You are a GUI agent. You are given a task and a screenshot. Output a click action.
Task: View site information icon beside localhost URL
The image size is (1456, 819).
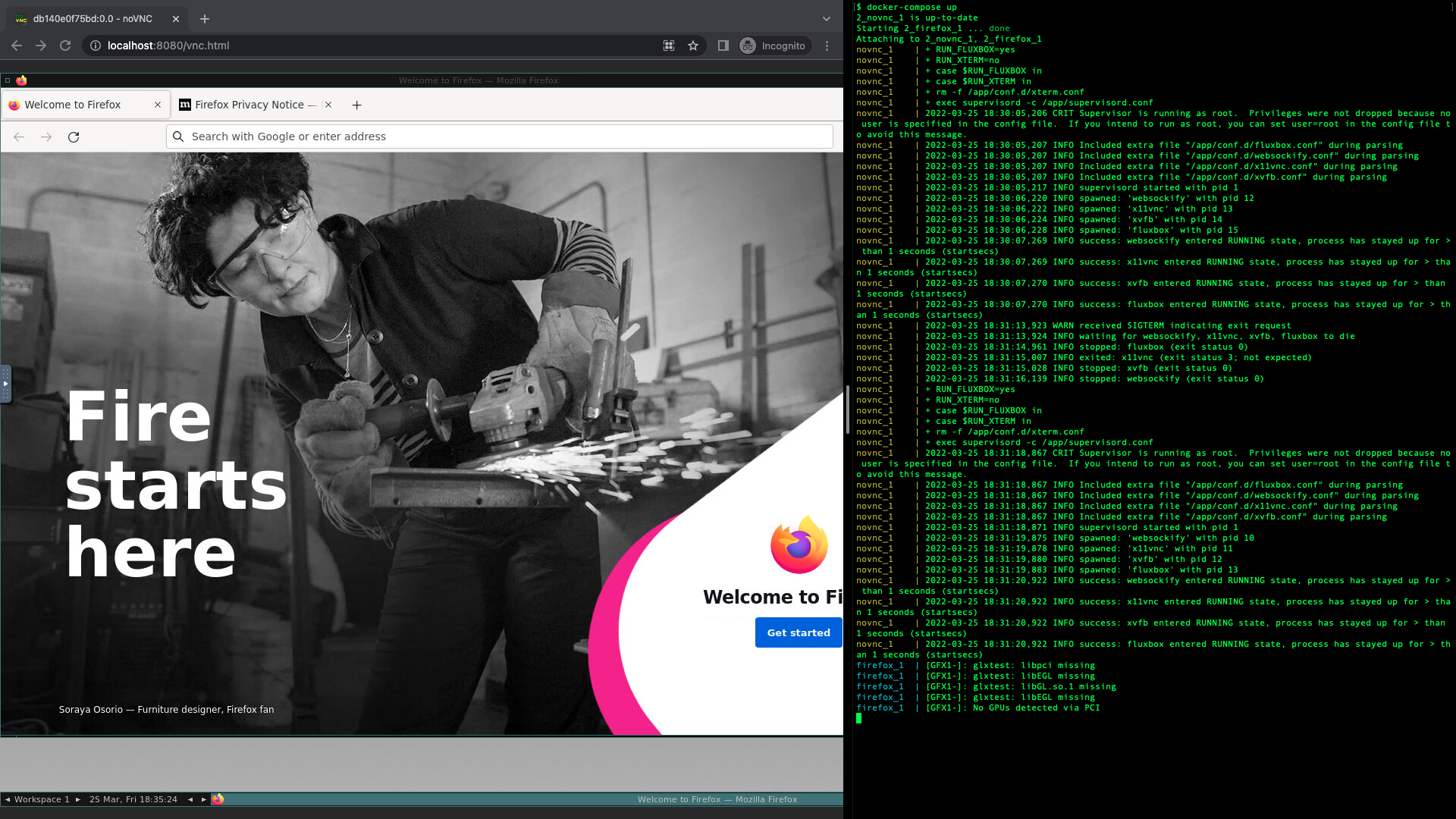(96, 45)
